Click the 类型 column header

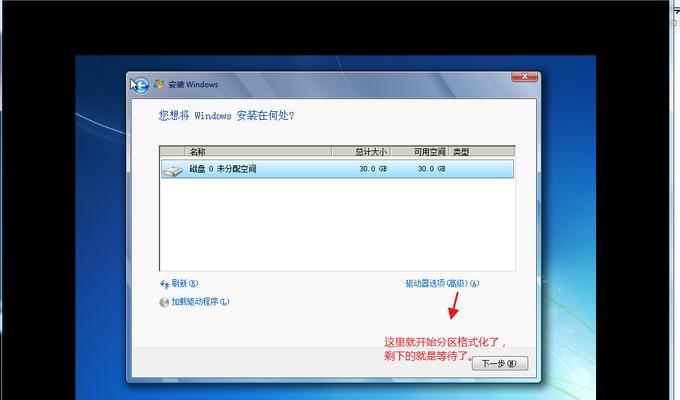[x=482, y=151]
